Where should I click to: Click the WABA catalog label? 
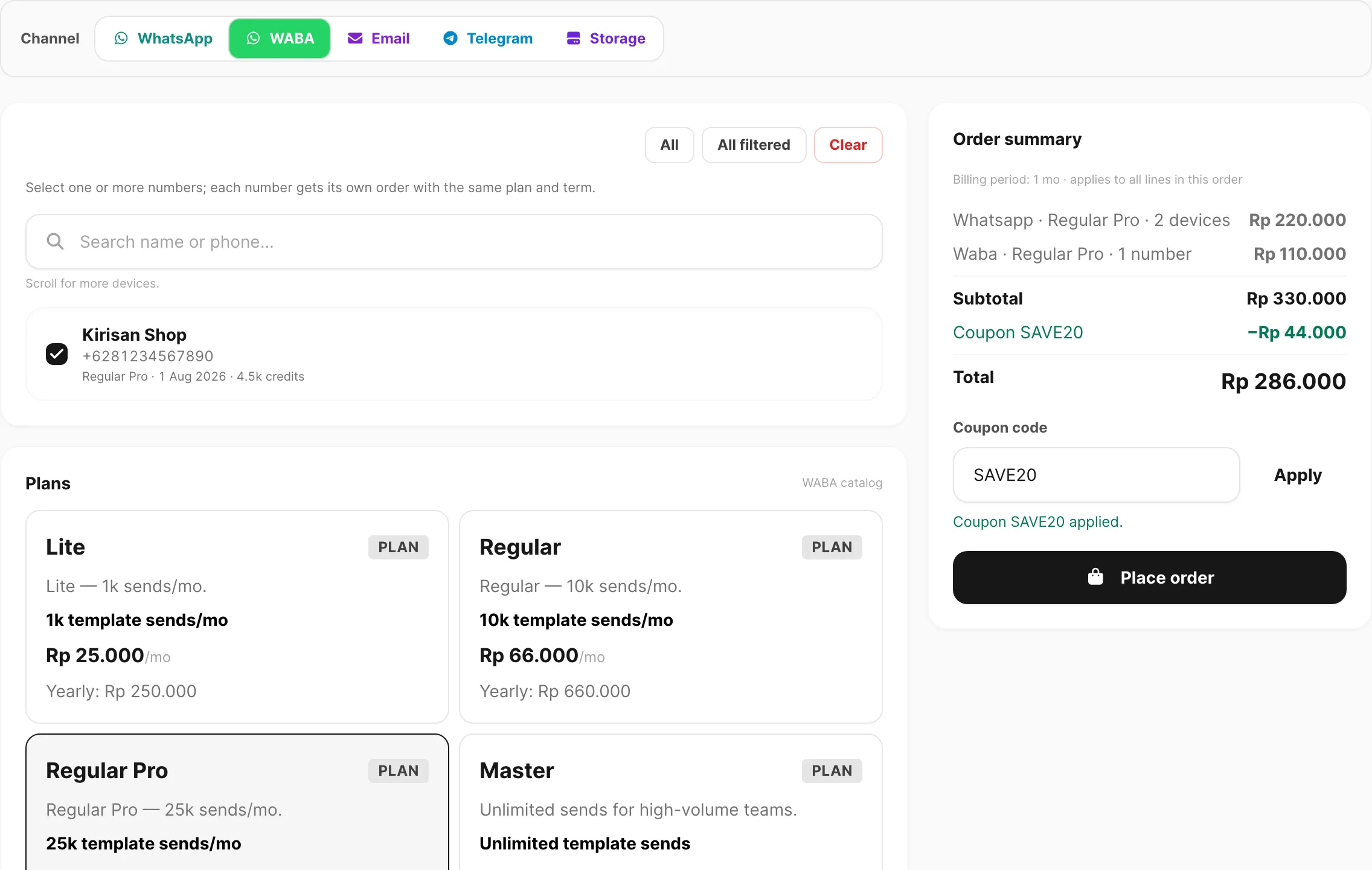point(842,483)
